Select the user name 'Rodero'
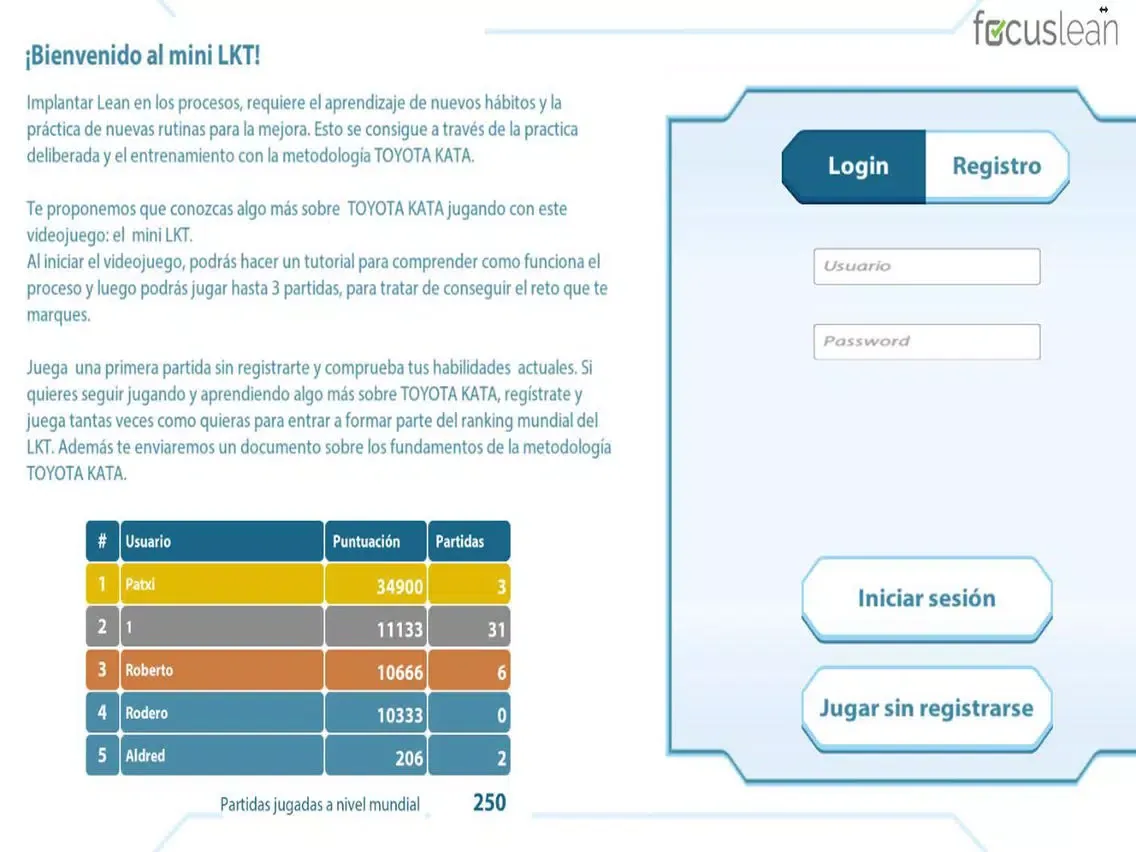This screenshot has width=1136, height=852. pos(146,713)
